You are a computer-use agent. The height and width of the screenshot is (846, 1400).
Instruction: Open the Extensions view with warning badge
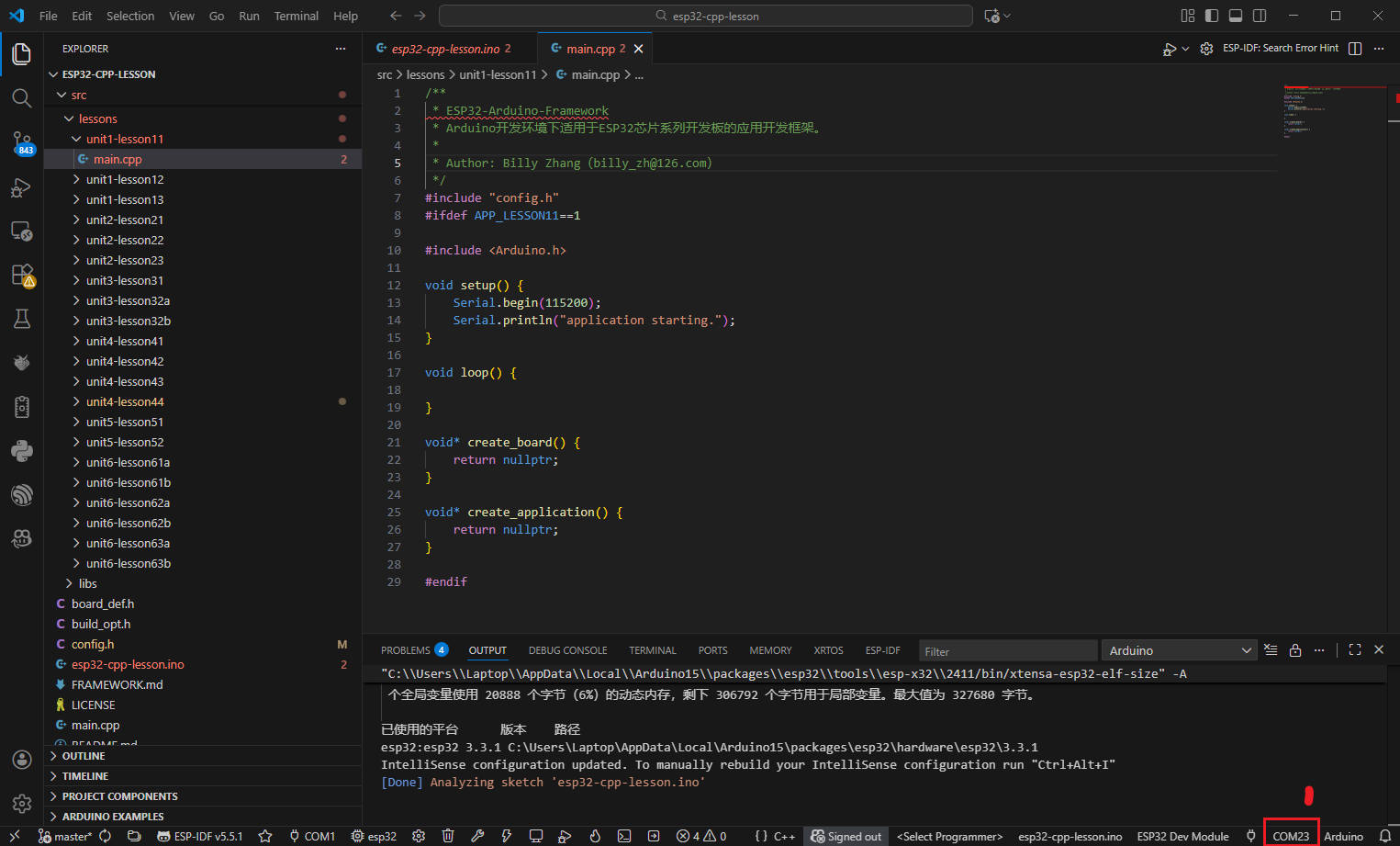tap(21, 275)
